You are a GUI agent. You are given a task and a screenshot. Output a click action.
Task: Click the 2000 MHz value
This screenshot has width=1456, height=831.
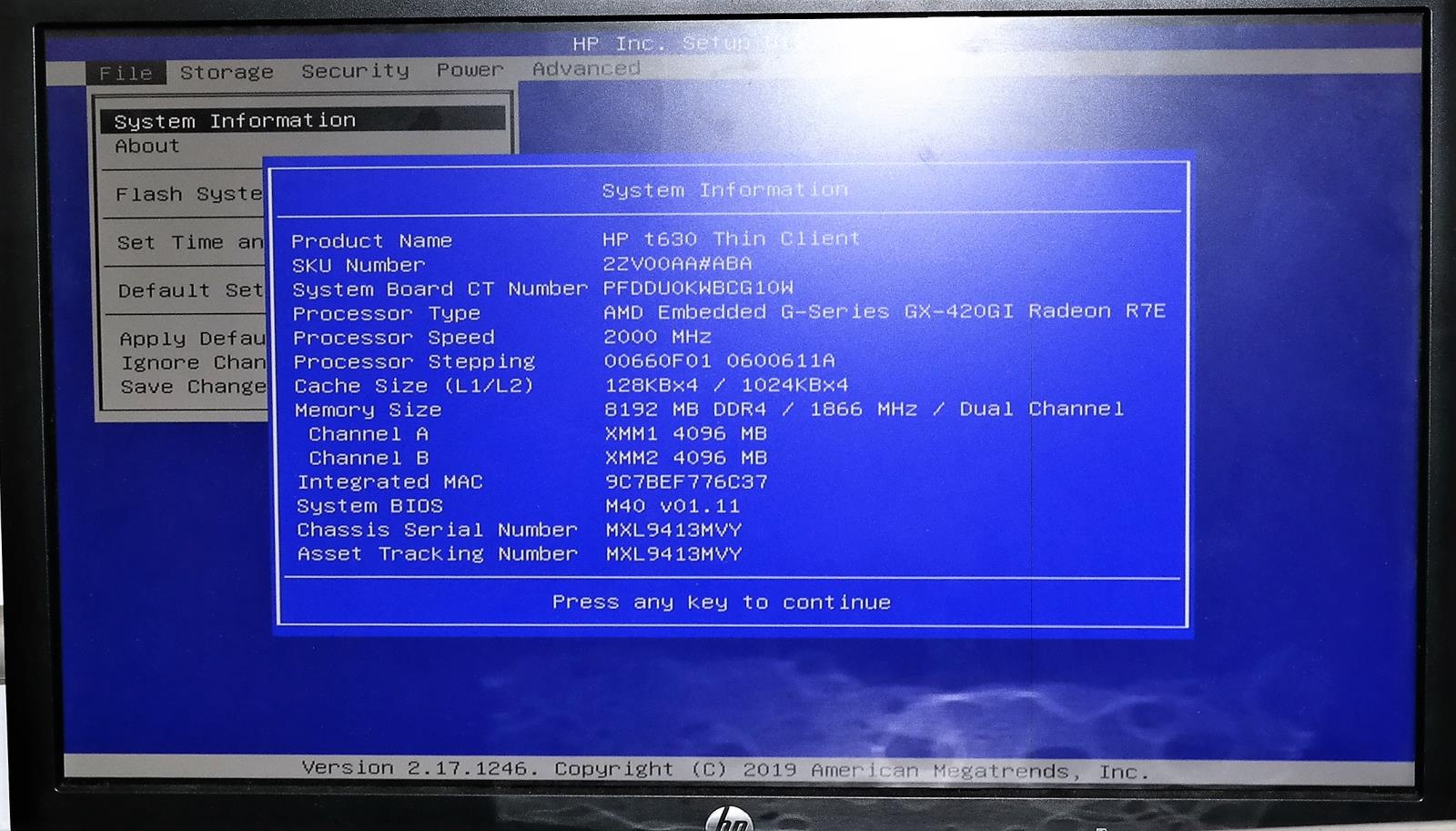(x=658, y=337)
